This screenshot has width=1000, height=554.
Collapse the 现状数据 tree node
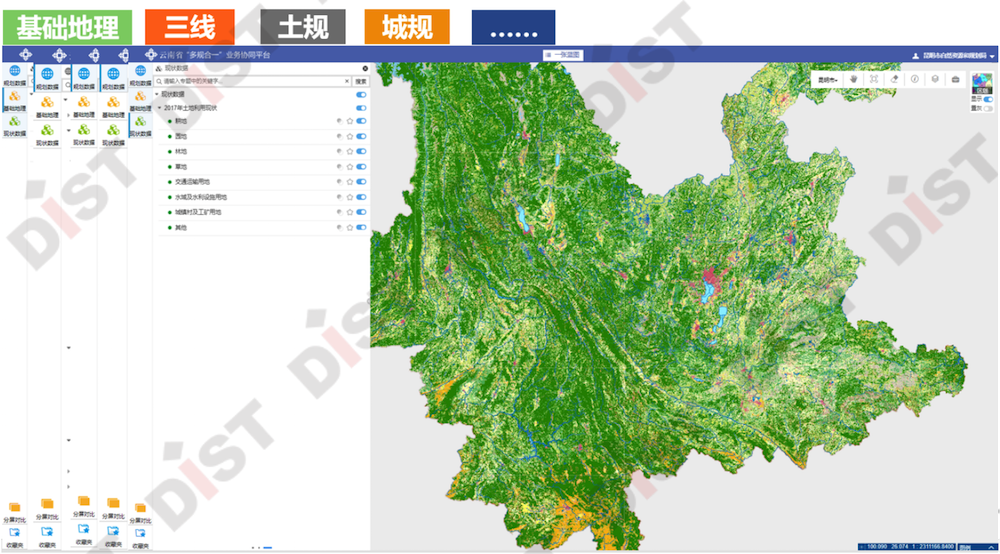point(157,94)
